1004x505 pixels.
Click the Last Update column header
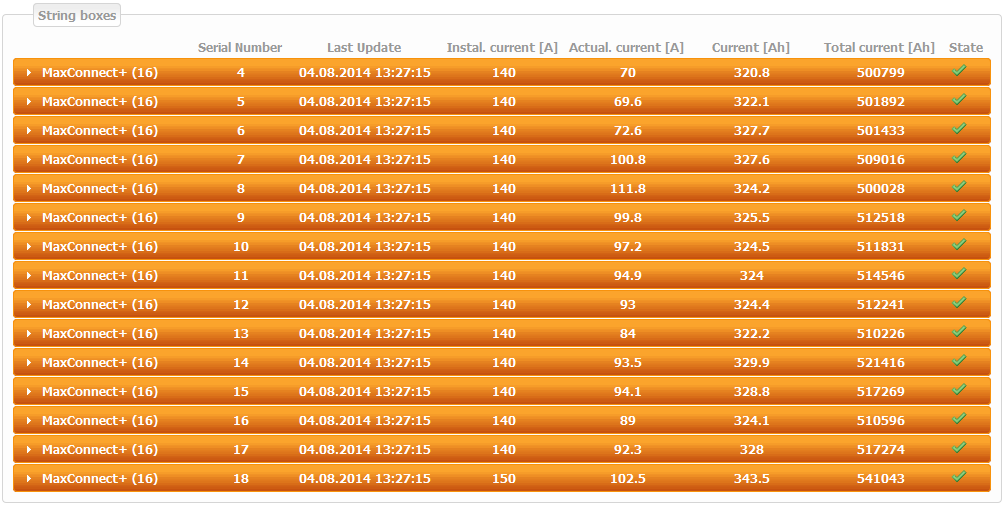(x=364, y=48)
